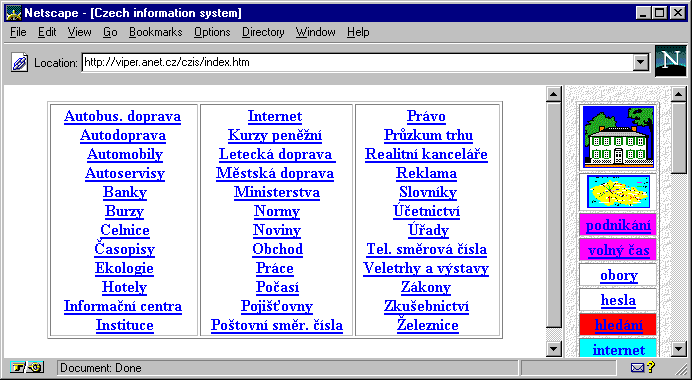Image resolution: width=692 pixels, height=380 pixels.
Task: Click the page link icon beside Location
Action: click(x=19, y=62)
